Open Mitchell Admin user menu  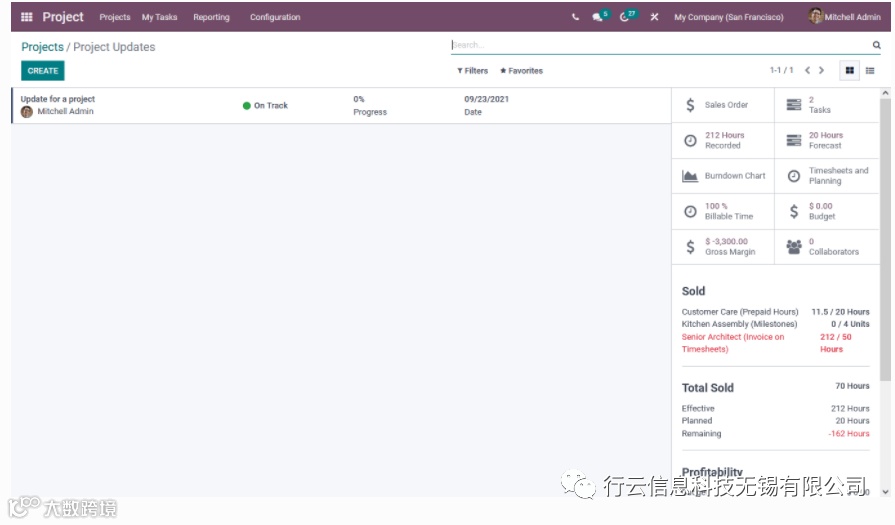(x=844, y=17)
